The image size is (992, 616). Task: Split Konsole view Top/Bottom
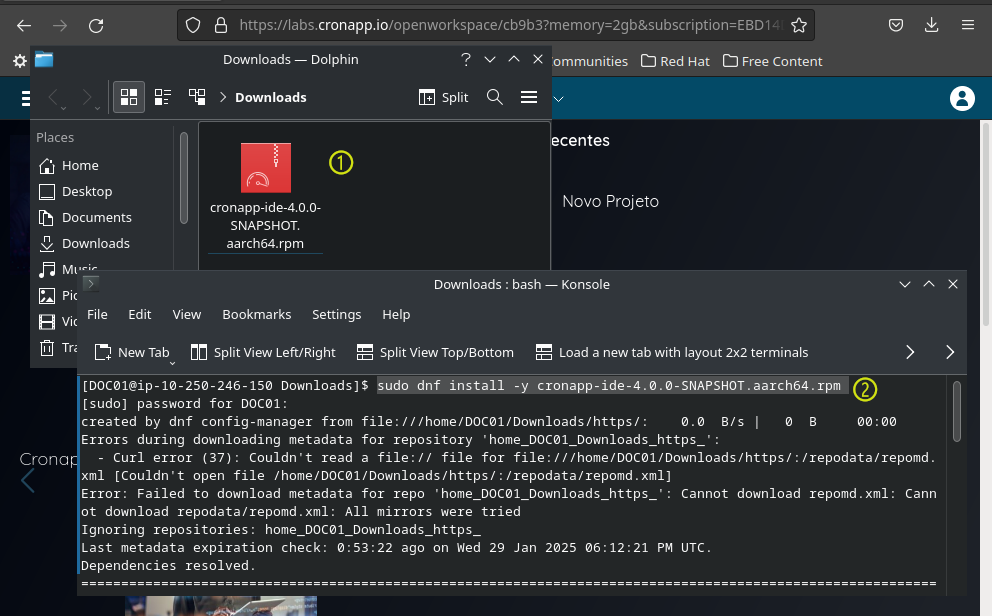(x=435, y=352)
